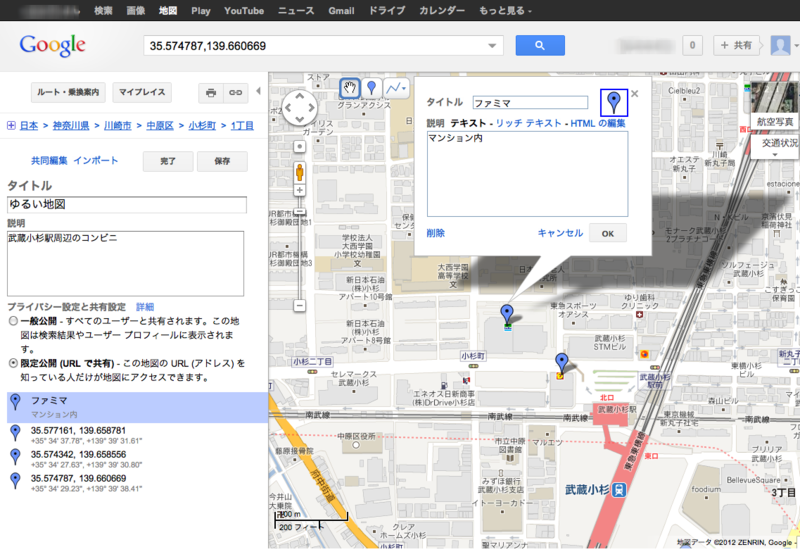Zoom in with the plus button
The image size is (800, 559).
[x=299, y=190]
